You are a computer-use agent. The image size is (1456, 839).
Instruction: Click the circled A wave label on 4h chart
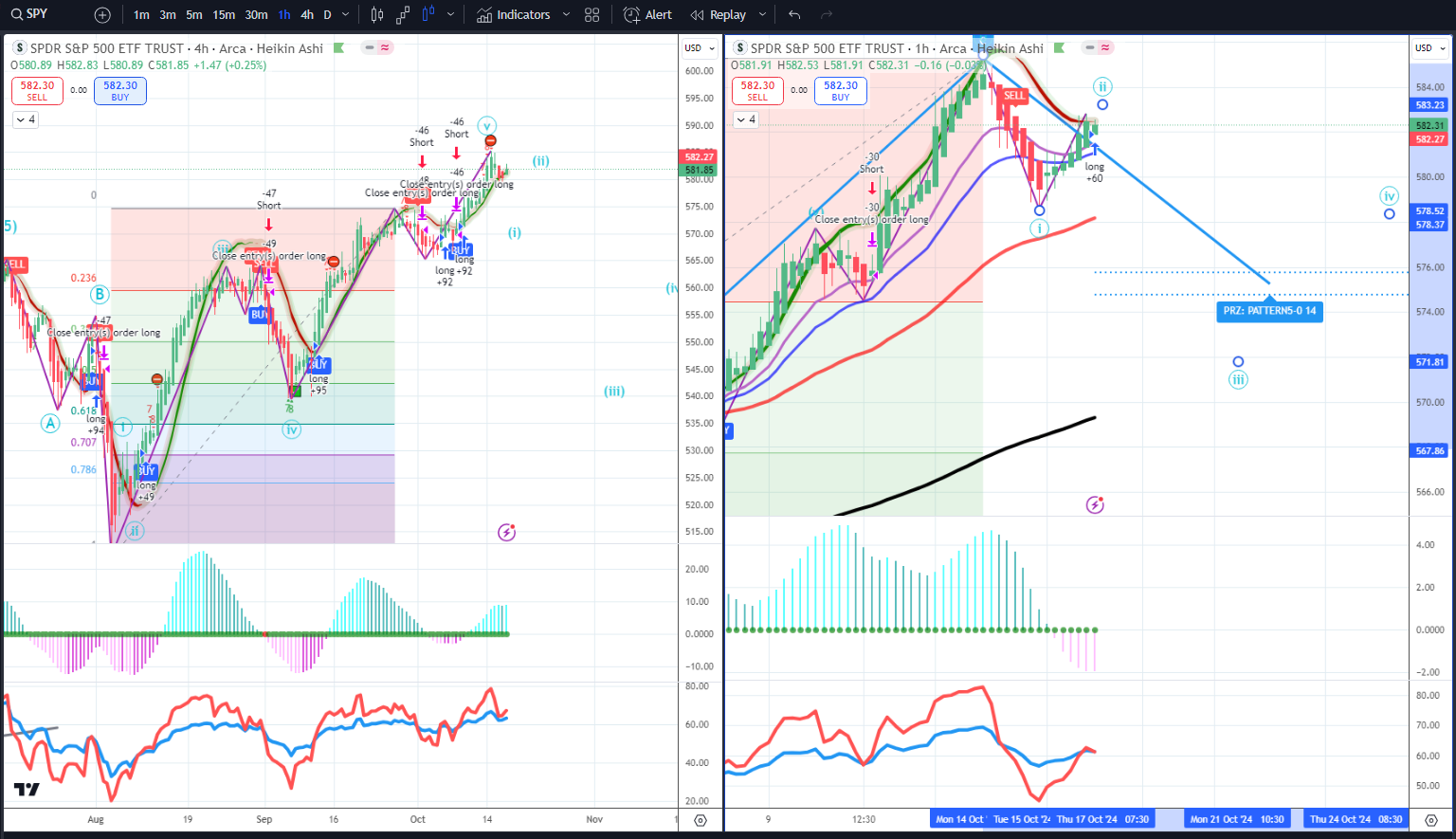coord(50,424)
